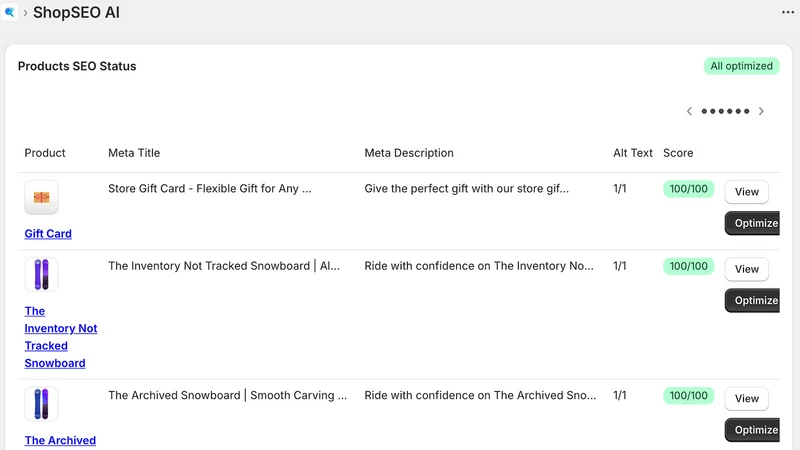Viewport: 800px width, 450px height.
Task: Click the ShopSEO AI breadcrumb title
Action: pos(77,12)
